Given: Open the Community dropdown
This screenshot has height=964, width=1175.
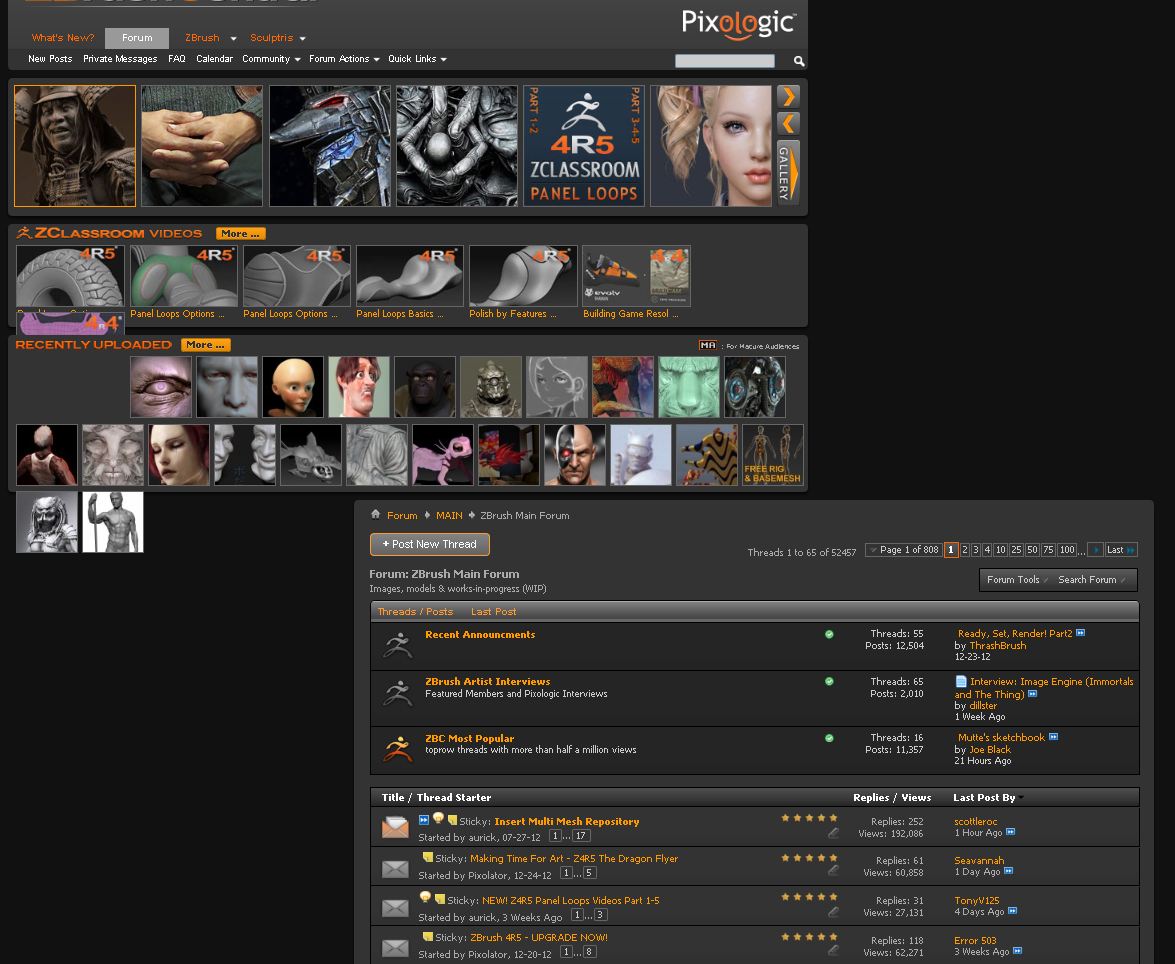Looking at the screenshot, I should coord(271,58).
